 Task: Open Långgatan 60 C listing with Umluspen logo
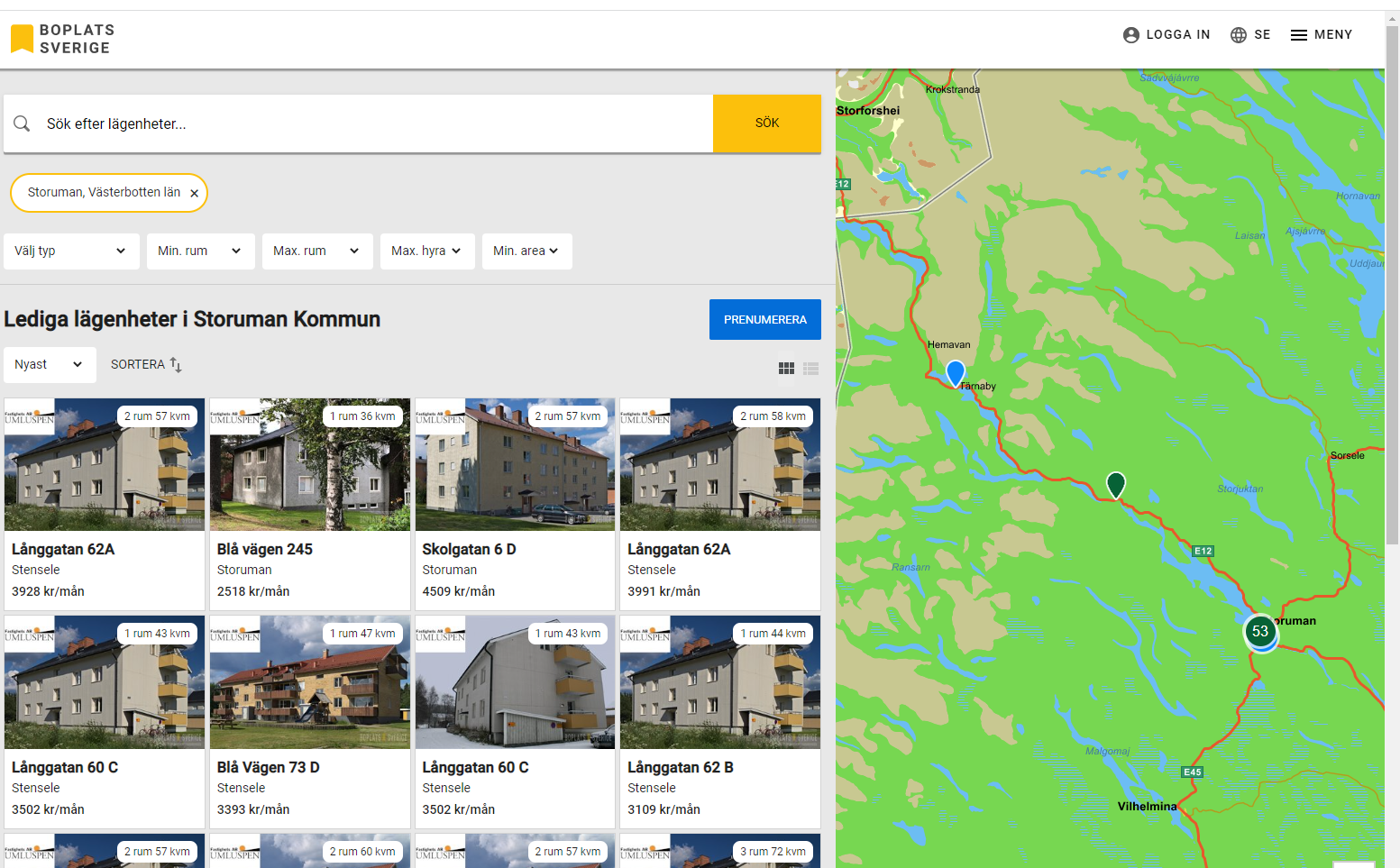105,722
